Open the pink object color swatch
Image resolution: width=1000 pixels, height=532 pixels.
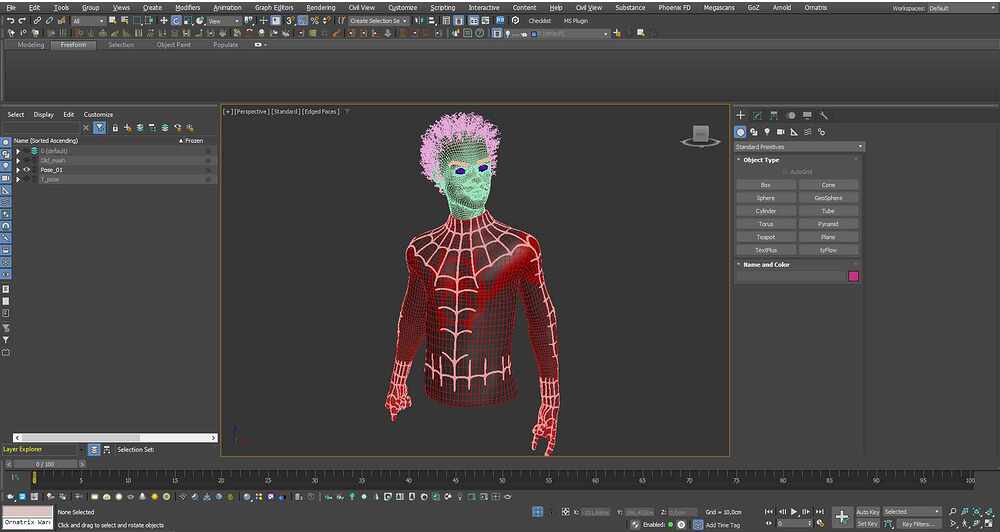click(x=853, y=276)
